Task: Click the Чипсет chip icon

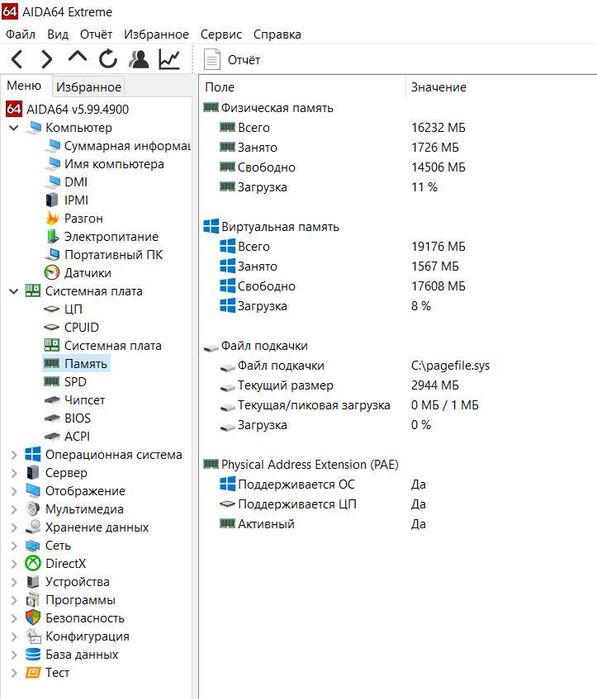Action: click(x=52, y=400)
